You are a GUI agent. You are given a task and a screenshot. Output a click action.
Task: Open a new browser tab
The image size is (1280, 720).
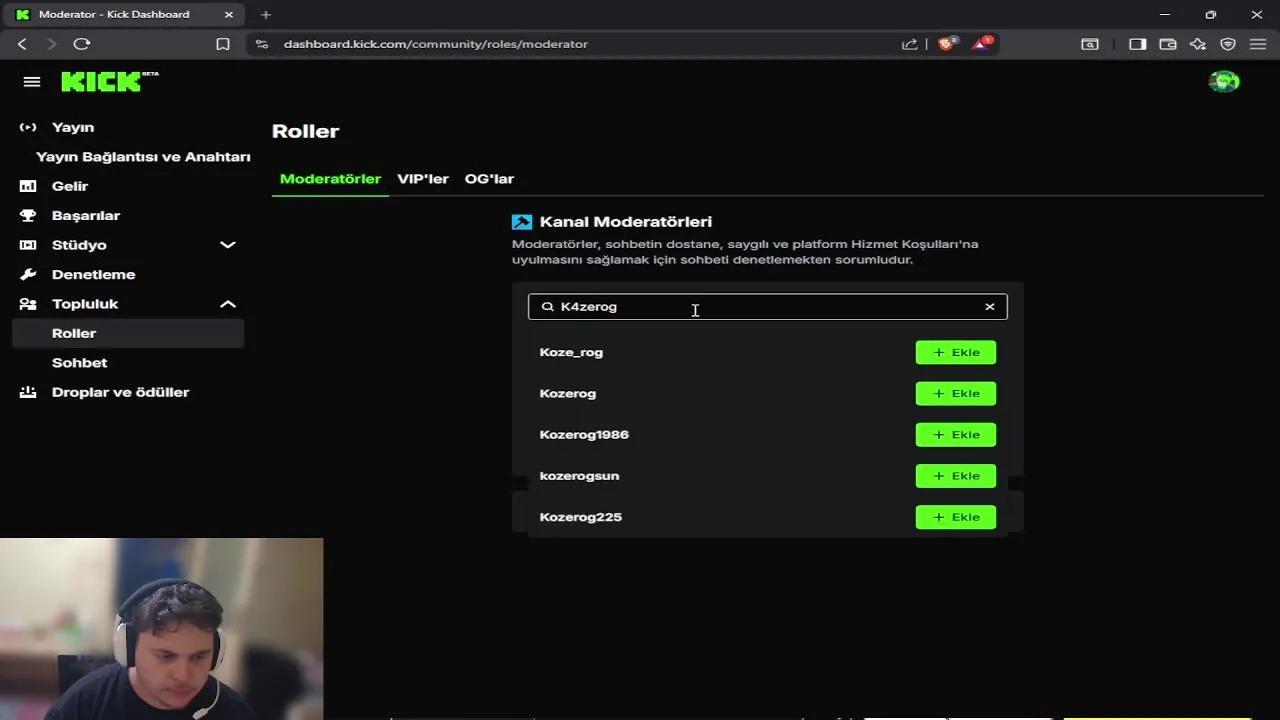pos(265,15)
